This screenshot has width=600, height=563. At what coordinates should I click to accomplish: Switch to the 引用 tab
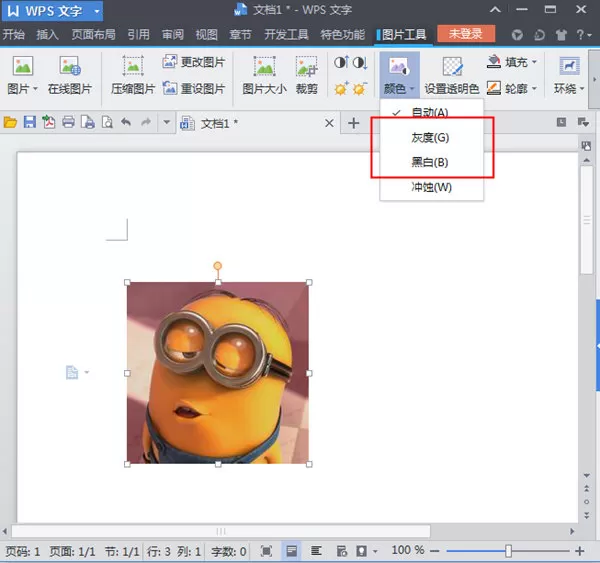pos(139,34)
